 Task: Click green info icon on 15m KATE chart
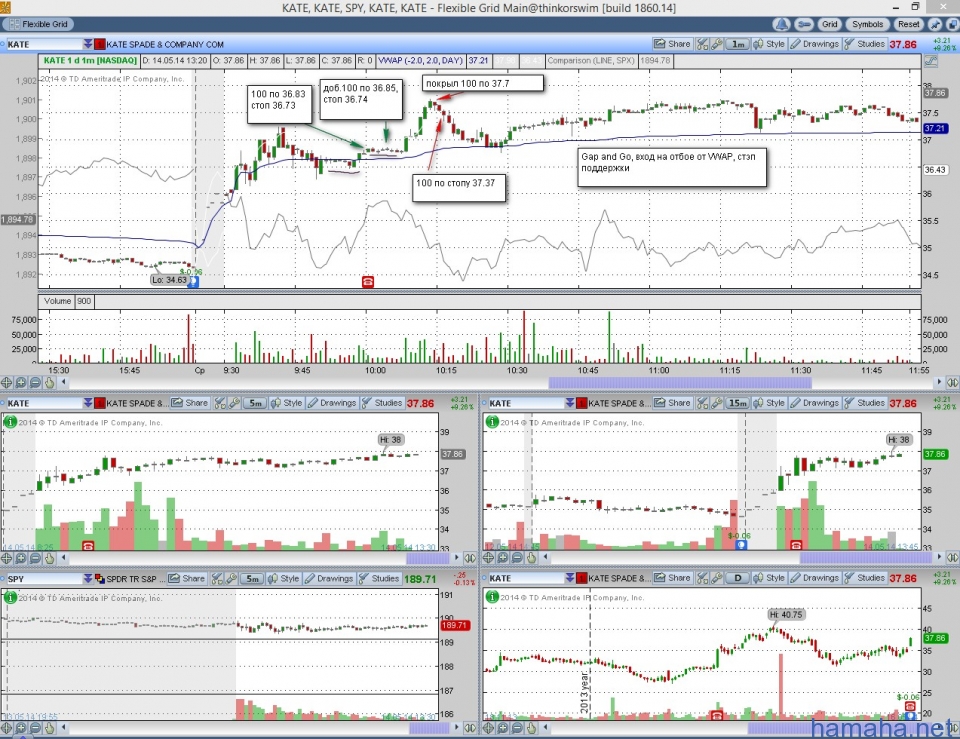tap(492, 422)
